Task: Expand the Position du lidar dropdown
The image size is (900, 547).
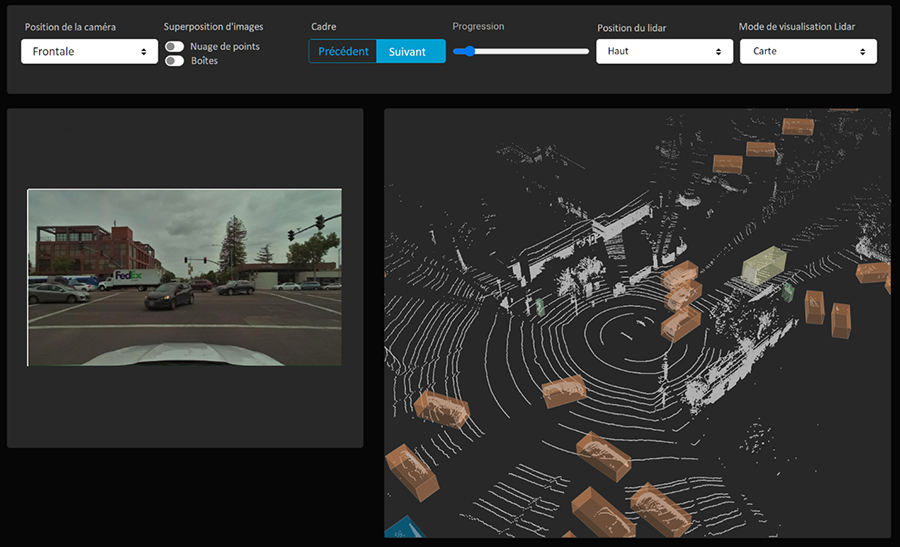Action: [x=664, y=51]
